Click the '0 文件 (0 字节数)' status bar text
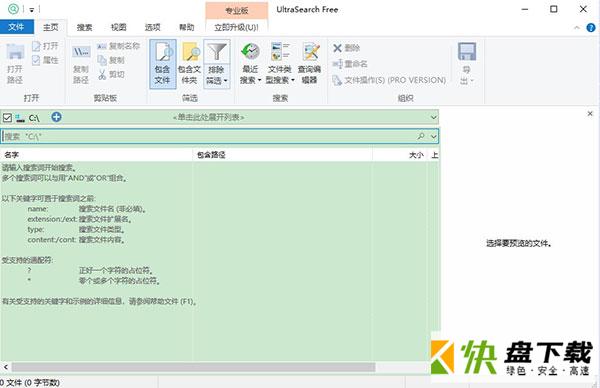600x388 pixels. tap(30, 383)
